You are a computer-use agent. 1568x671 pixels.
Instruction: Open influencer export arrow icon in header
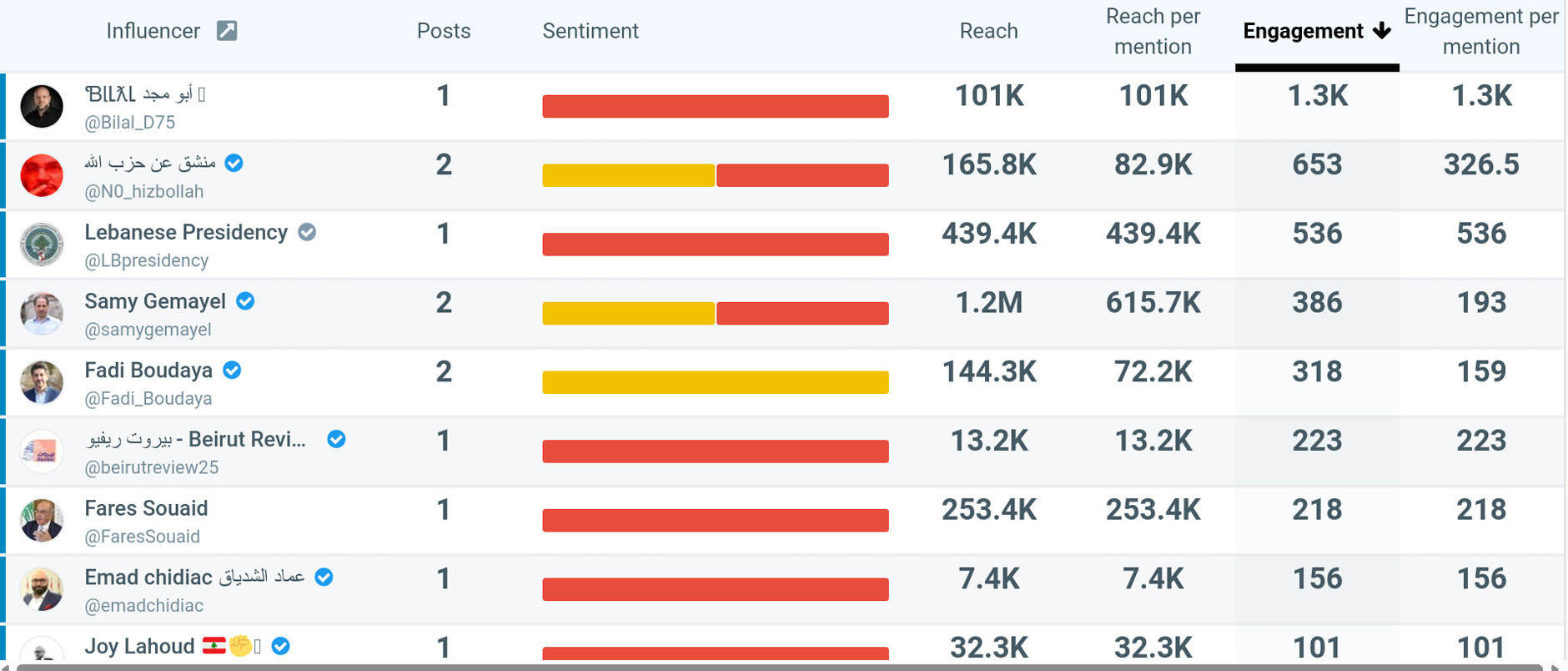click(x=227, y=31)
